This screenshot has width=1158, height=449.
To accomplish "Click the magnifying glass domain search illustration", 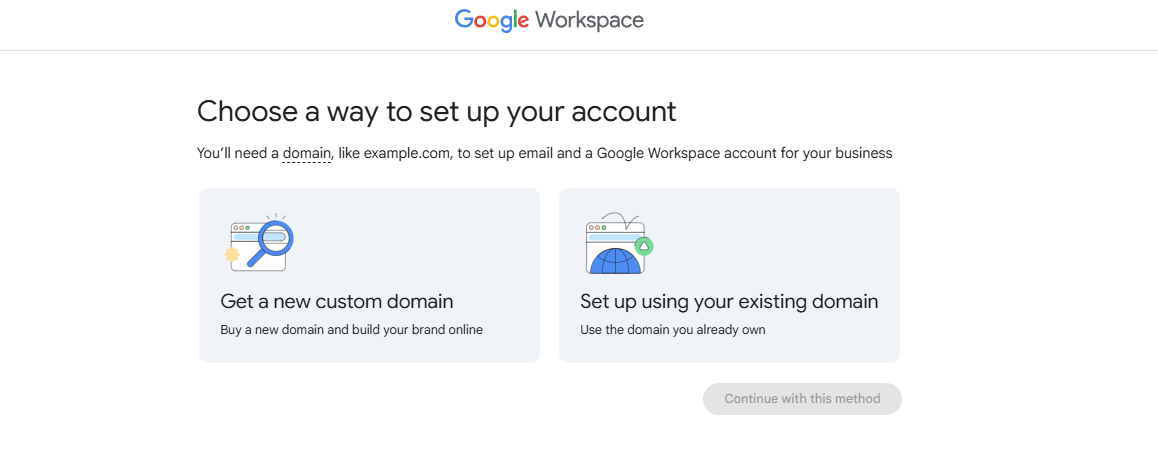I will (259, 243).
